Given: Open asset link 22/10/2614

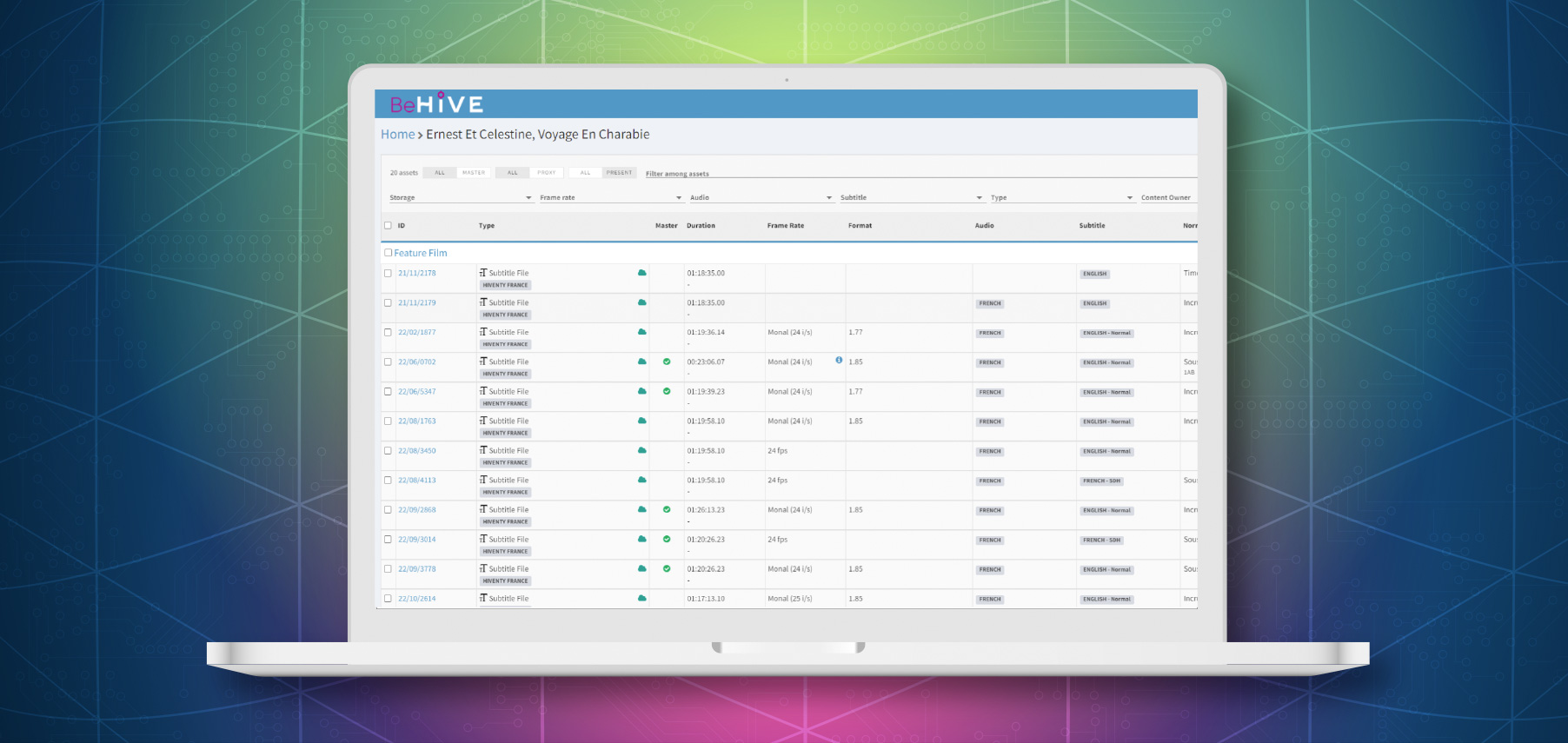Looking at the screenshot, I should point(417,598).
